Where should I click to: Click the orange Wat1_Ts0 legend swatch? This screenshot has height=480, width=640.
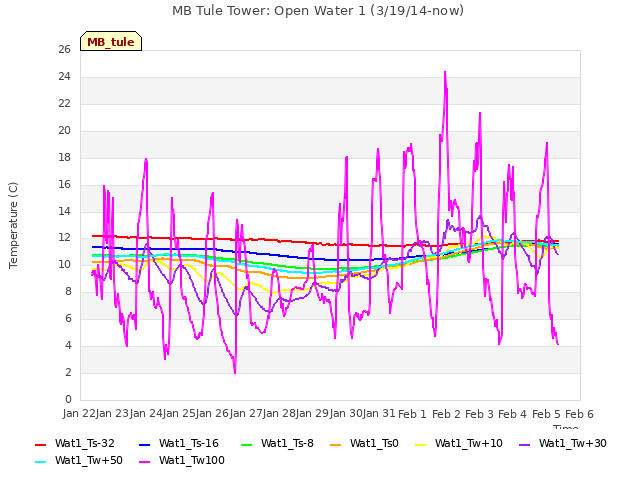tap(336, 444)
